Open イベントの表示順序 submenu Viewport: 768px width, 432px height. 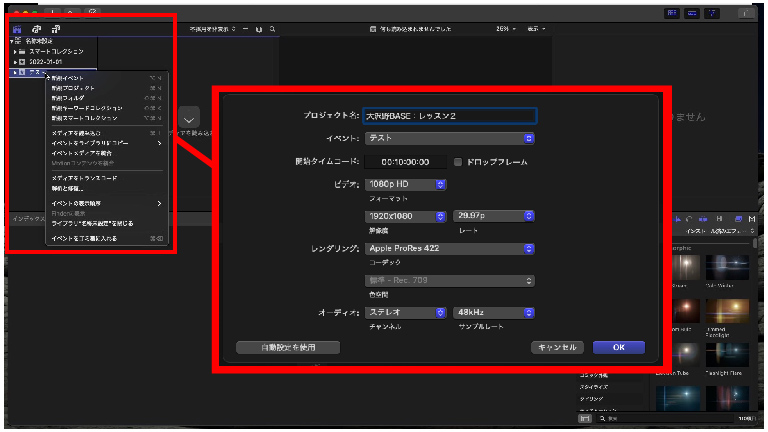coord(107,203)
